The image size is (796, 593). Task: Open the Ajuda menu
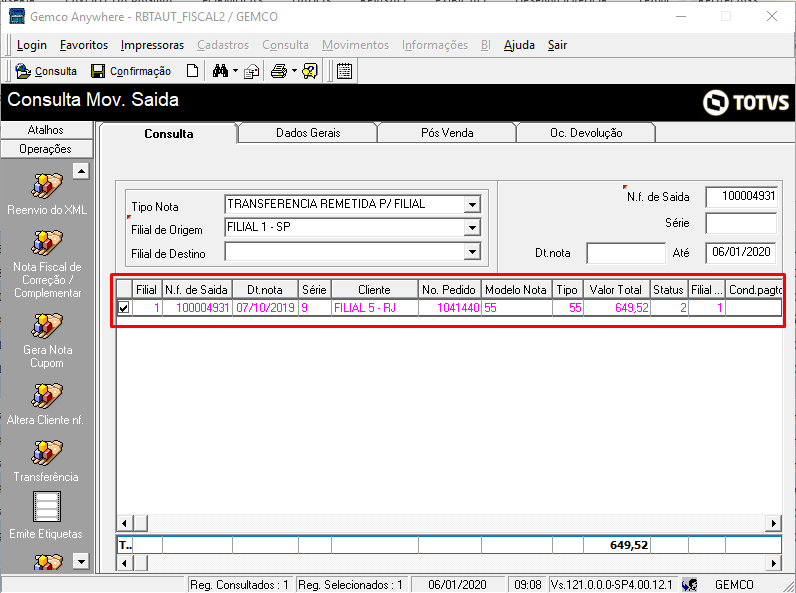pyautogui.click(x=519, y=45)
